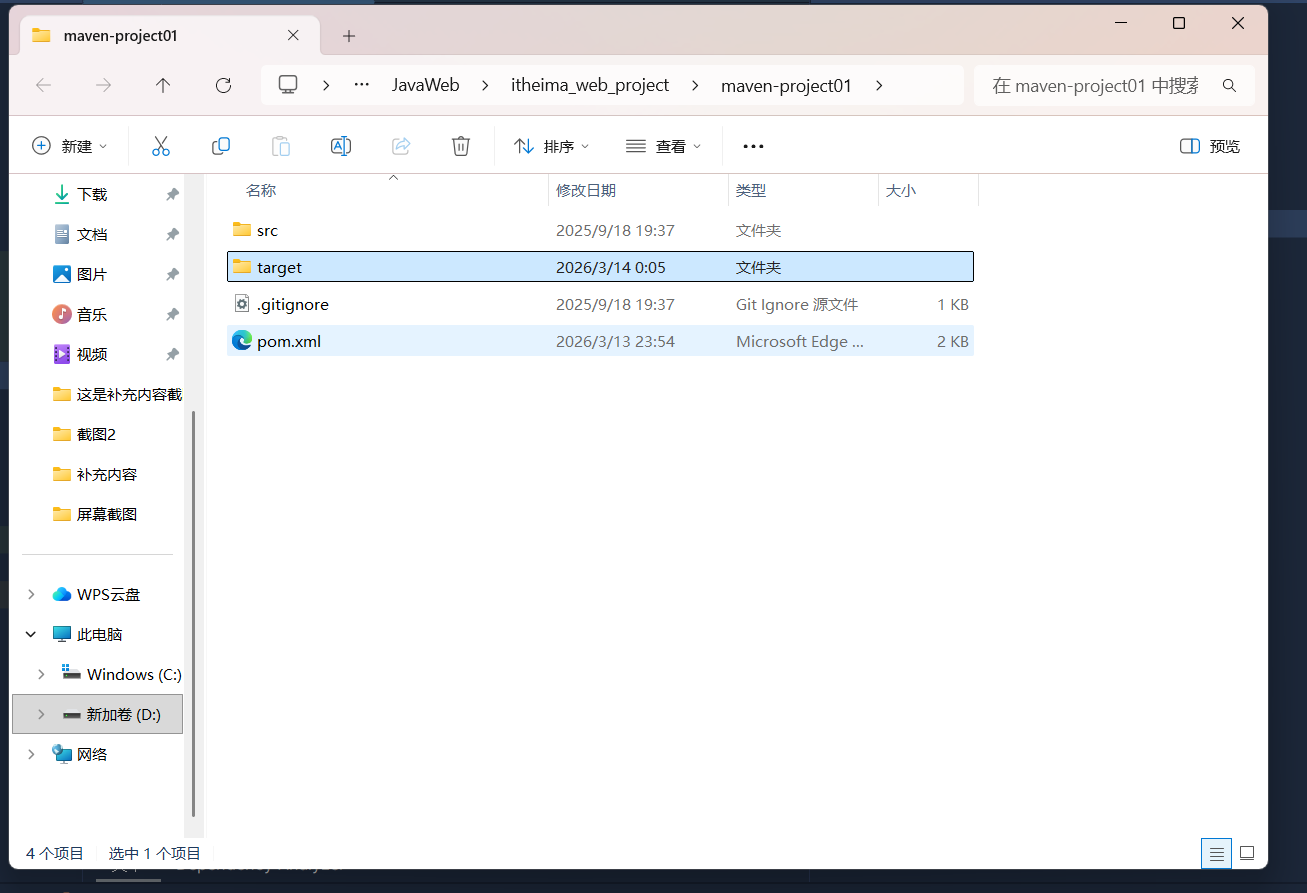Open 屏幕截图 folder in sidebar
1307x893 pixels.
click(x=107, y=514)
